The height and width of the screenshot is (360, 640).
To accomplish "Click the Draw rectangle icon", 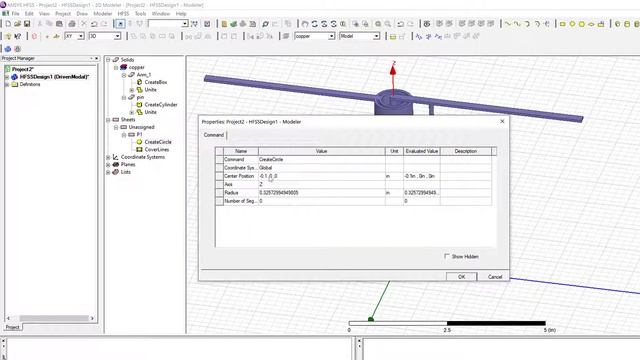I will [x=562, y=24].
